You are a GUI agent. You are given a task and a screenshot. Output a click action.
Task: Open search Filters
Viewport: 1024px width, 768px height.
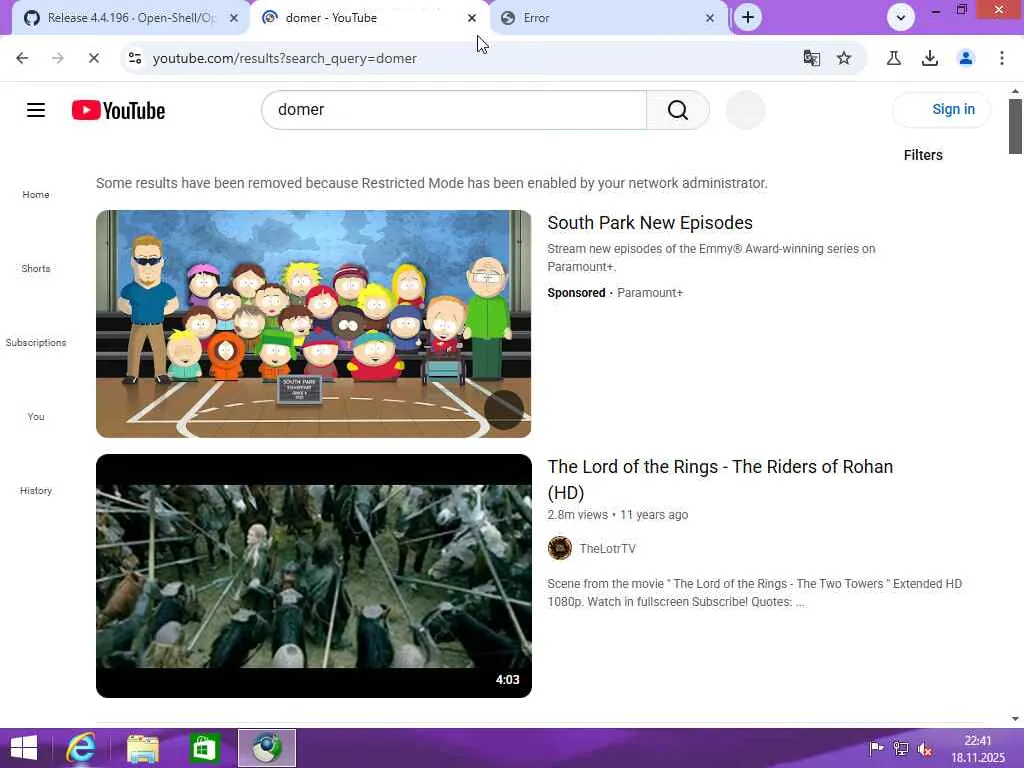923,155
